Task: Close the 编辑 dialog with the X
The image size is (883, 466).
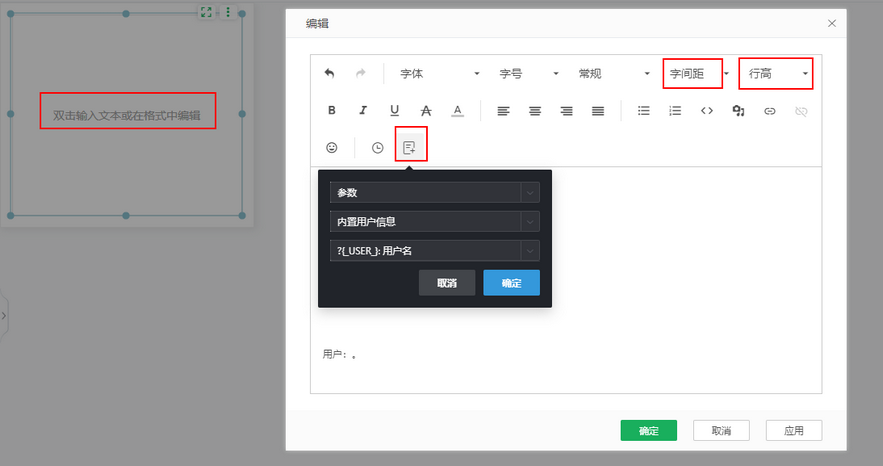Action: (x=832, y=23)
